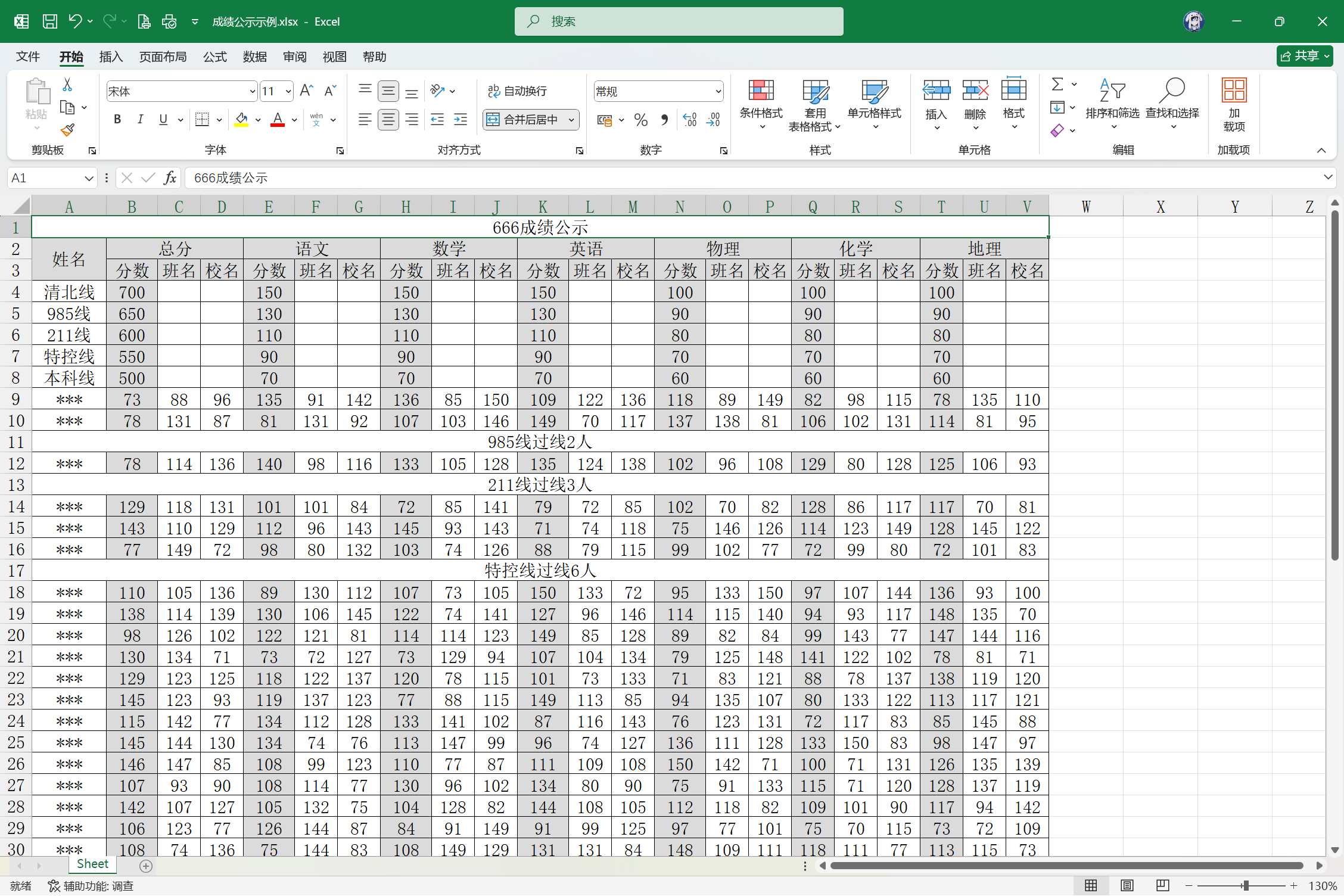Switch to the 视图 (View) tab
The width and height of the screenshot is (1344, 896).
[334, 57]
